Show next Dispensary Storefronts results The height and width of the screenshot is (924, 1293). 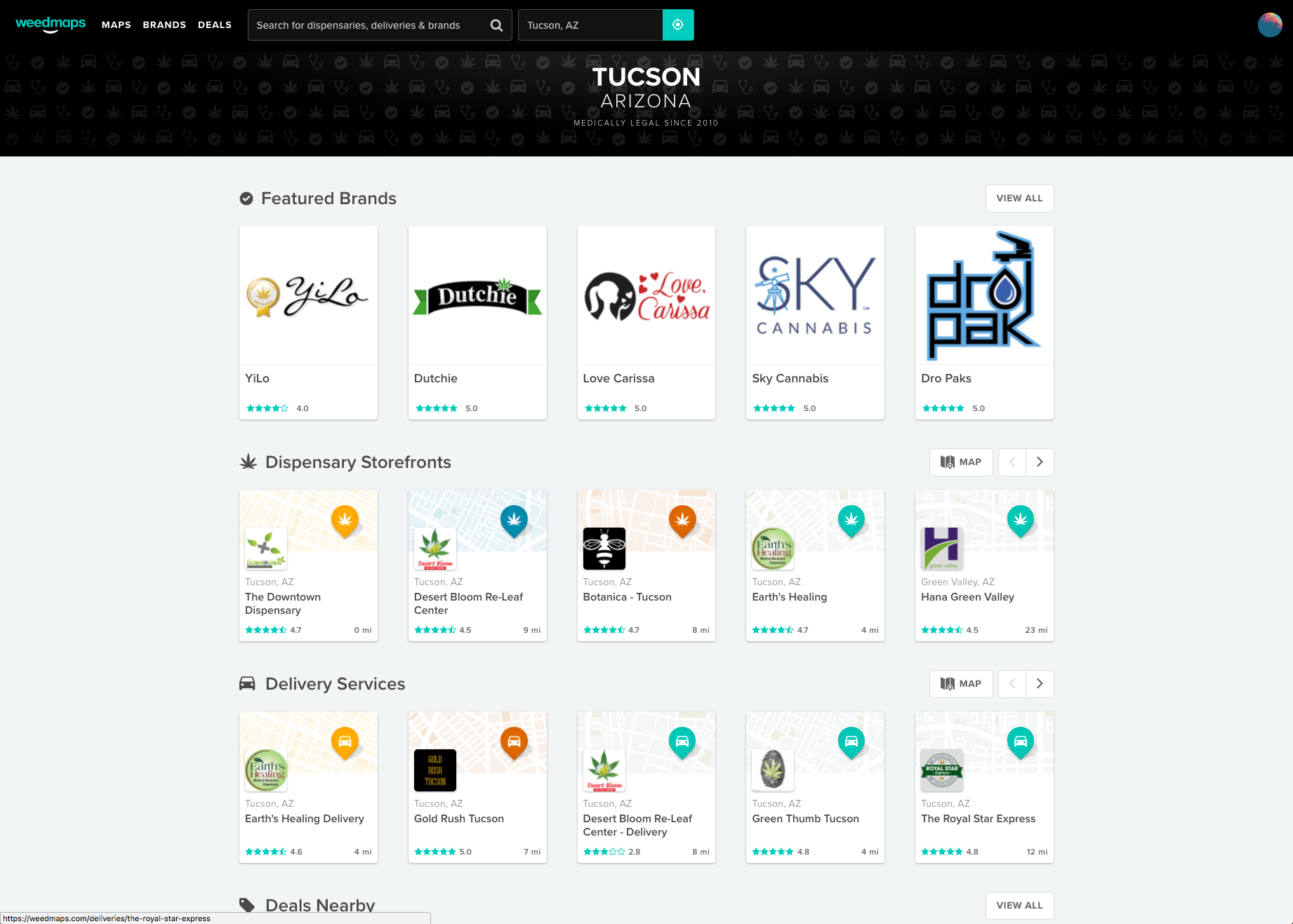(1040, 462)
